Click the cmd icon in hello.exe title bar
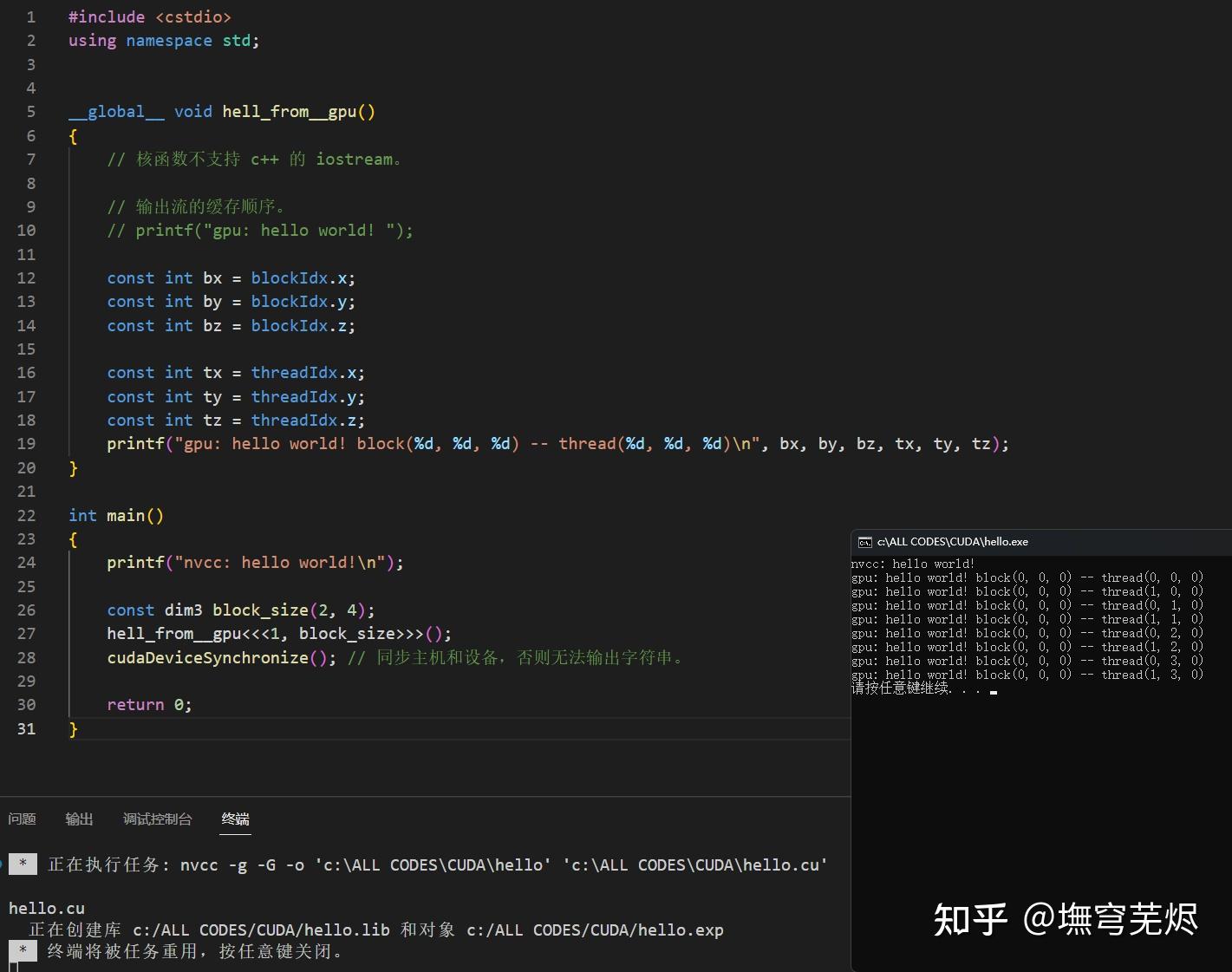The height and width of the screenshot is (972, 1232). 864,541
